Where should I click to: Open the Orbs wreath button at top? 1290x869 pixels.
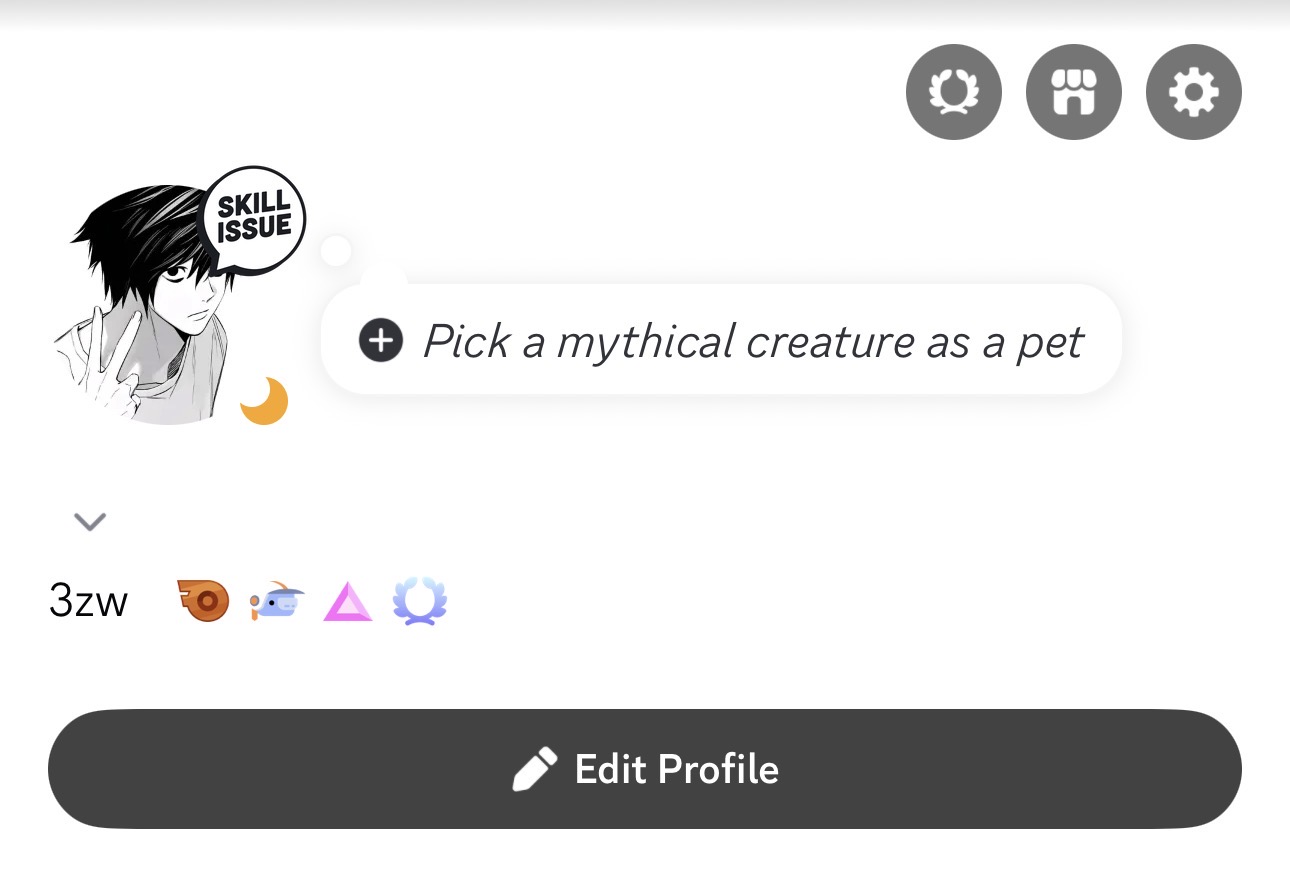pos(953,92)
